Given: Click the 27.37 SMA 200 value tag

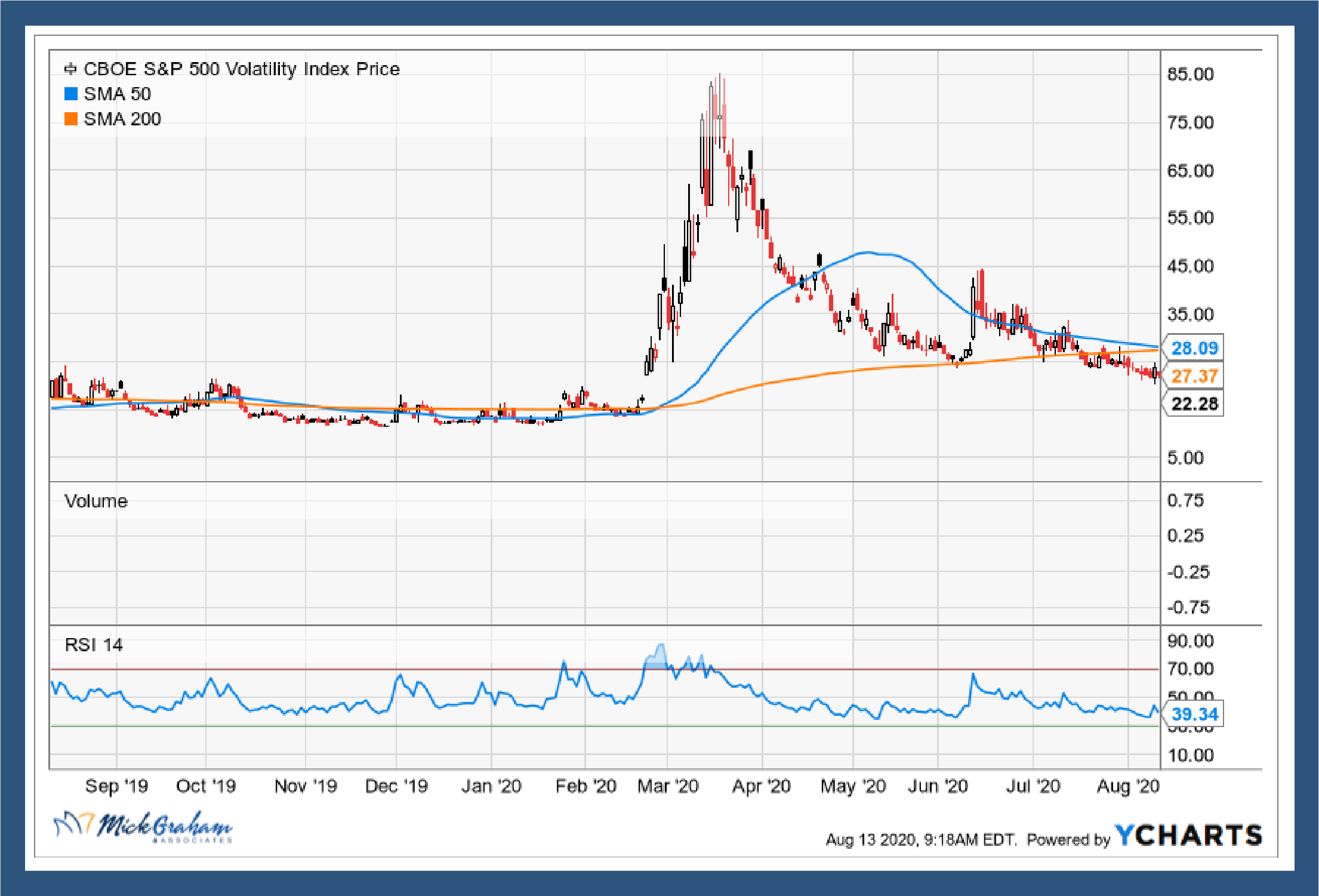Looking at the screenshot, I should click(1193, 376).
